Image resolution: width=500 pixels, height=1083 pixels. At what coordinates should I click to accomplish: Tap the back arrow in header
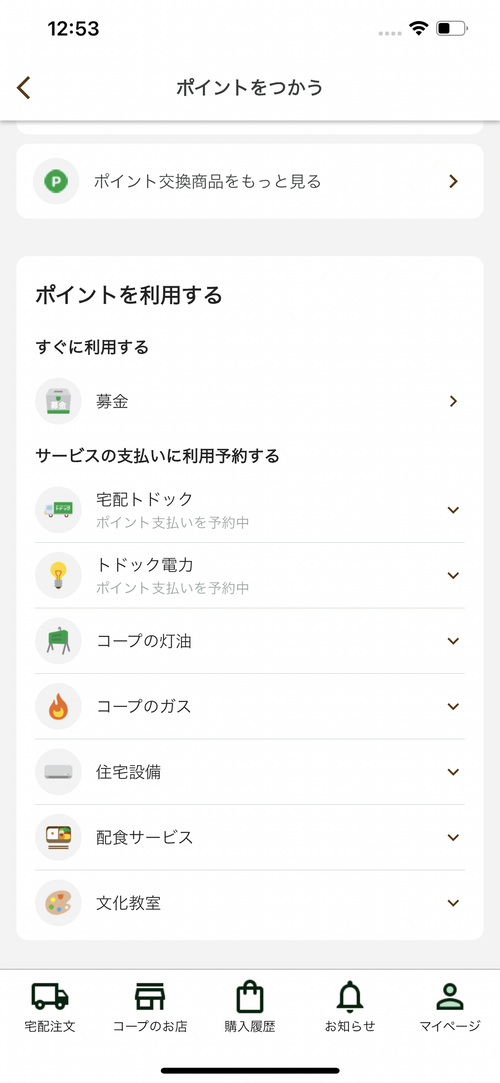point(24,88)
